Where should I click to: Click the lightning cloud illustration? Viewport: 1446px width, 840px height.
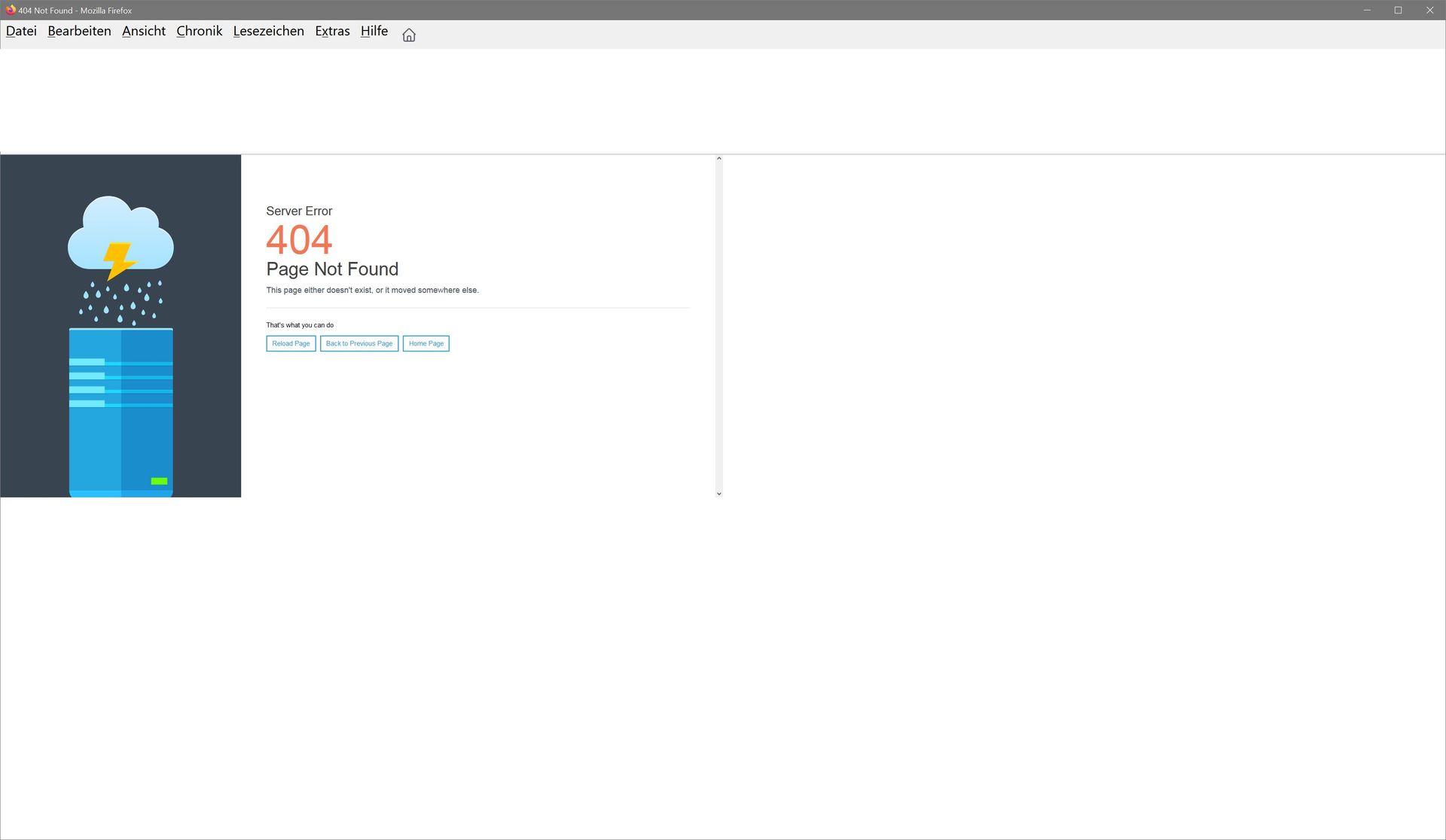120,236
